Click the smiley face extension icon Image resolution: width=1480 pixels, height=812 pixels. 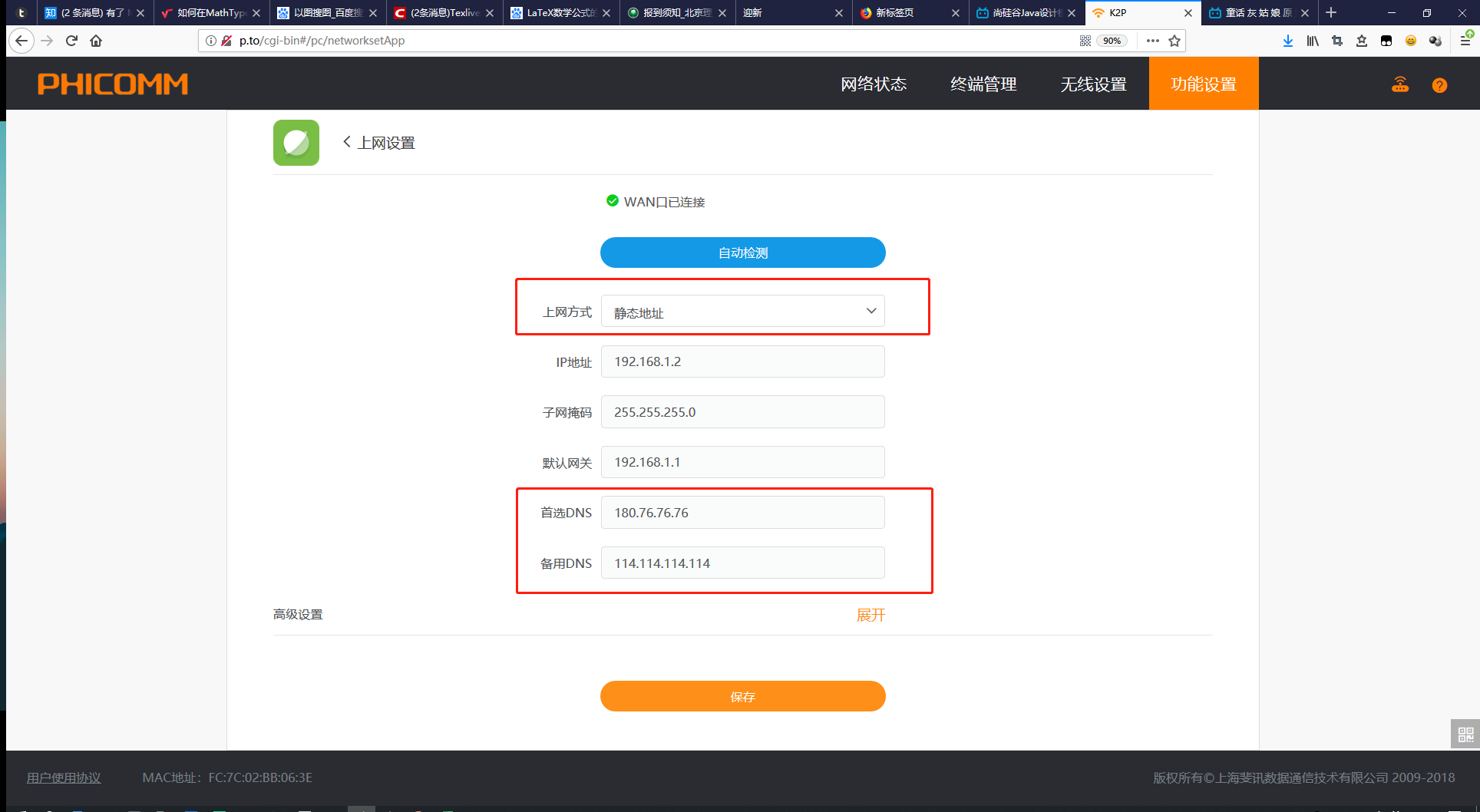tap(1411, 41)
